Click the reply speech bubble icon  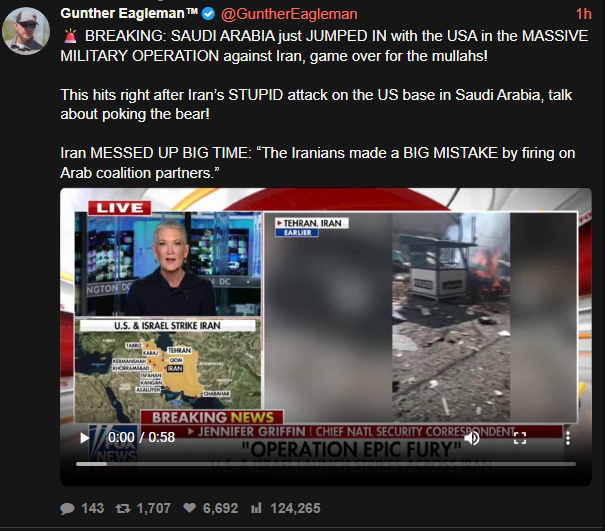[x=67, y=509]
